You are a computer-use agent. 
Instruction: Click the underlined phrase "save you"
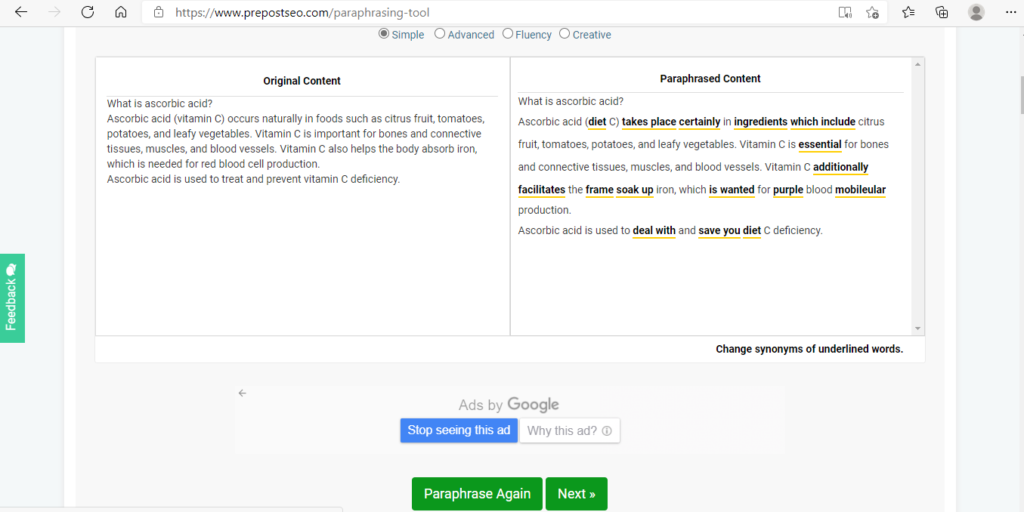point(719,231)
